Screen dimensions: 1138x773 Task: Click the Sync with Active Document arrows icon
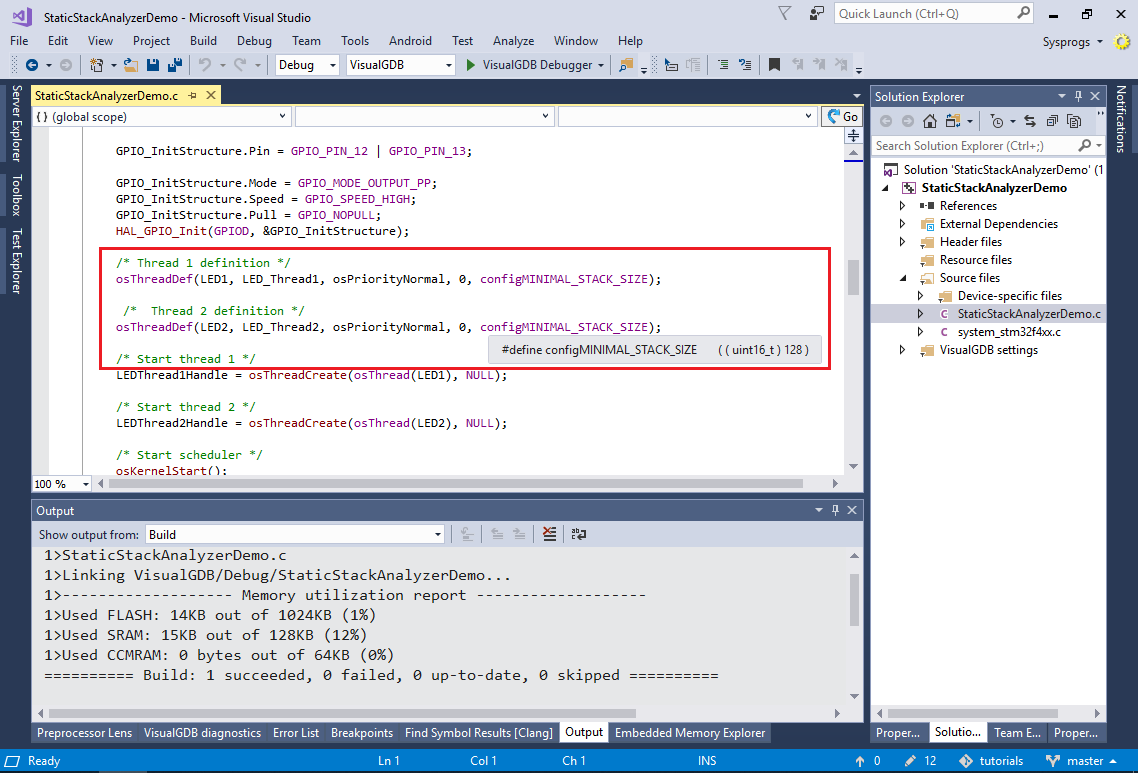click(1030, 121)
